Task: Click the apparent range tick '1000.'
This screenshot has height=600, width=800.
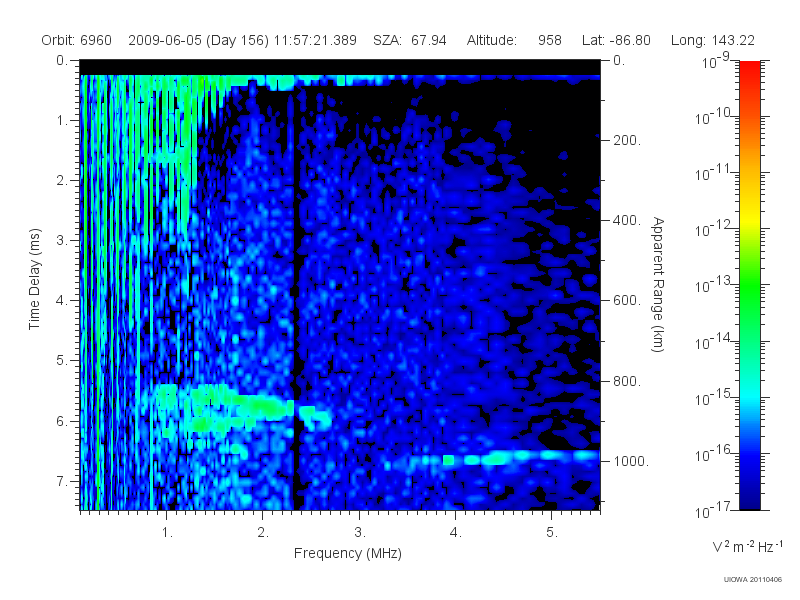Action: point(631,461)
